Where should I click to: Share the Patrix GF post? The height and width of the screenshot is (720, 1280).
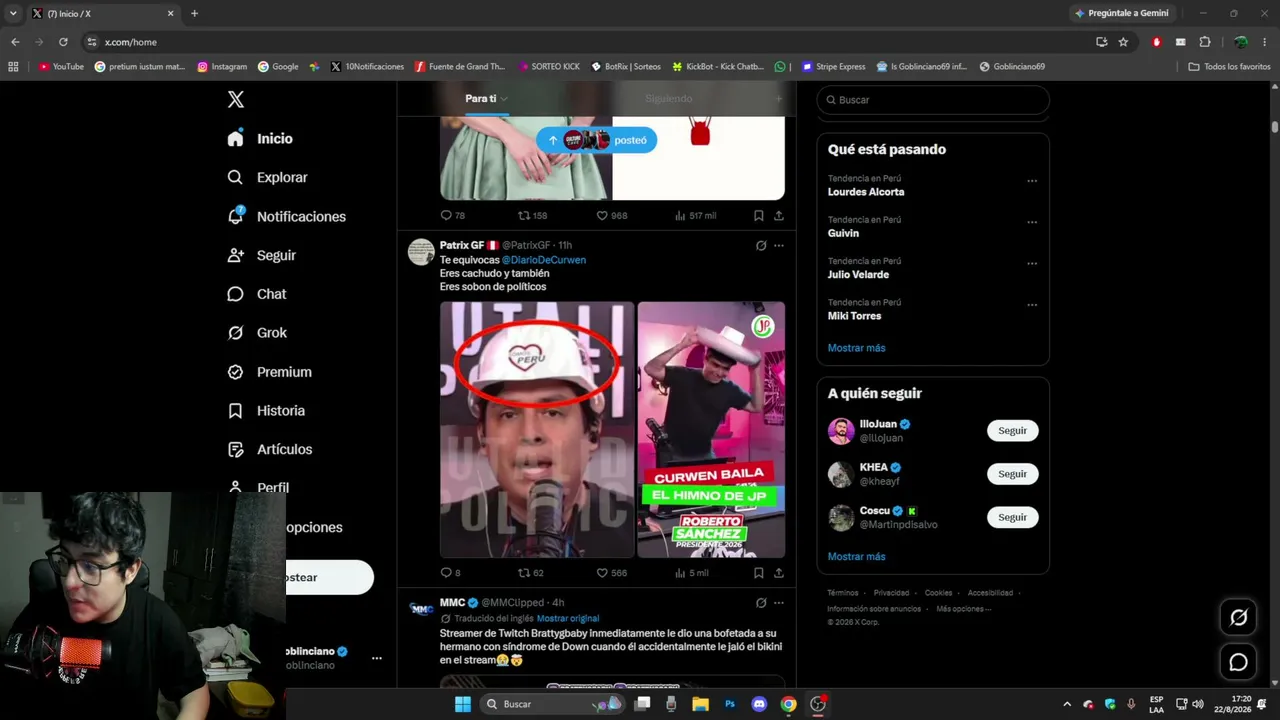click(x=779, y=573)
